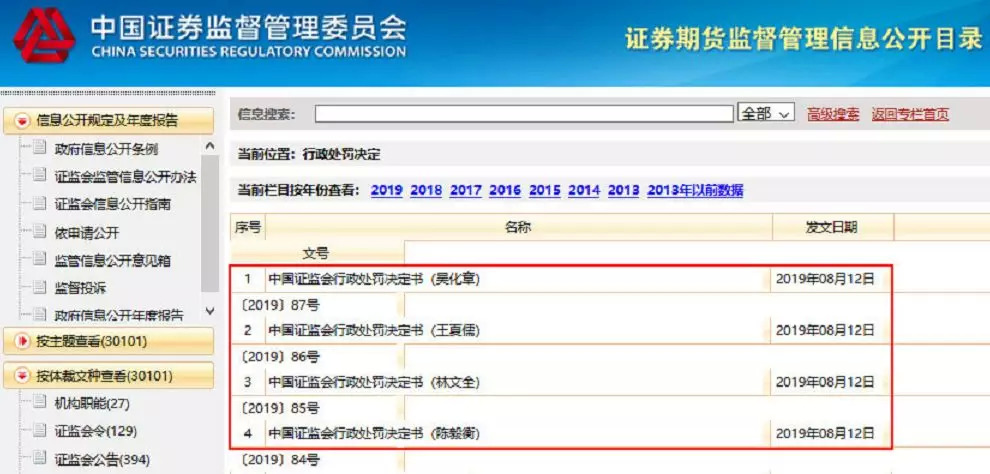This screenshot has height=474, width=990.
Task: Click the 证券期货监督管理信息公开目录 banner title
Action: coord(804,39)
